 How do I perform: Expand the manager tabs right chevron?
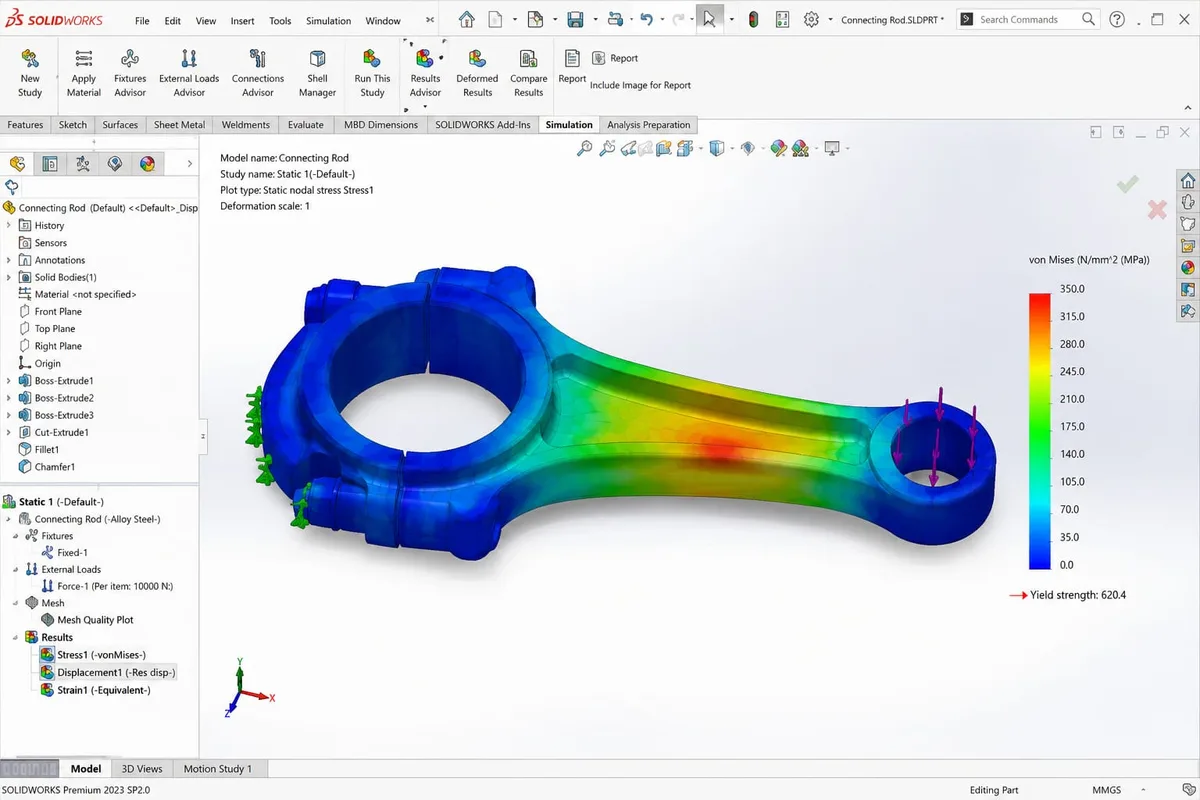[192, 164]
